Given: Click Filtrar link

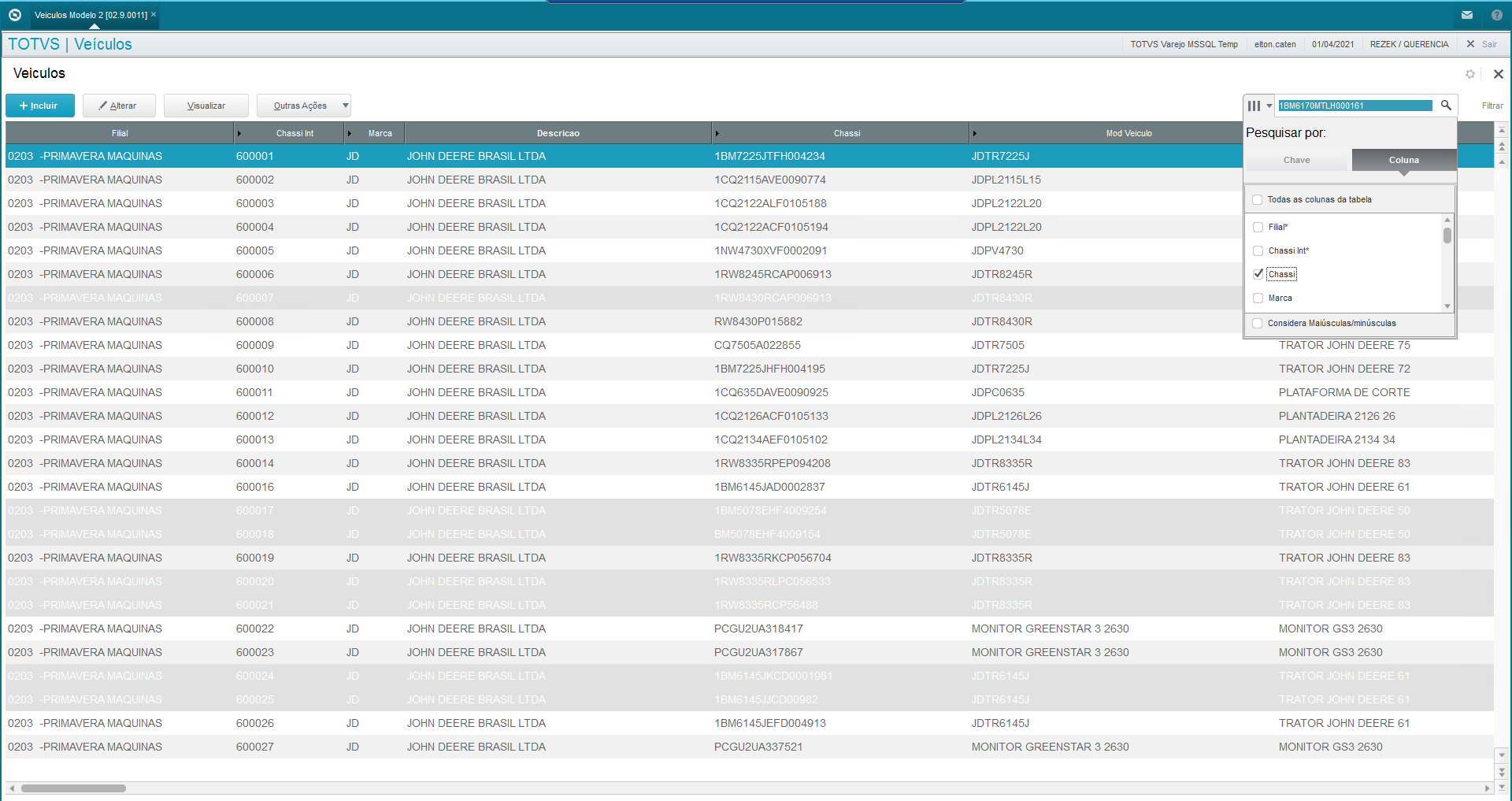Looking at the screenshot, I should tap(1492, 106).
